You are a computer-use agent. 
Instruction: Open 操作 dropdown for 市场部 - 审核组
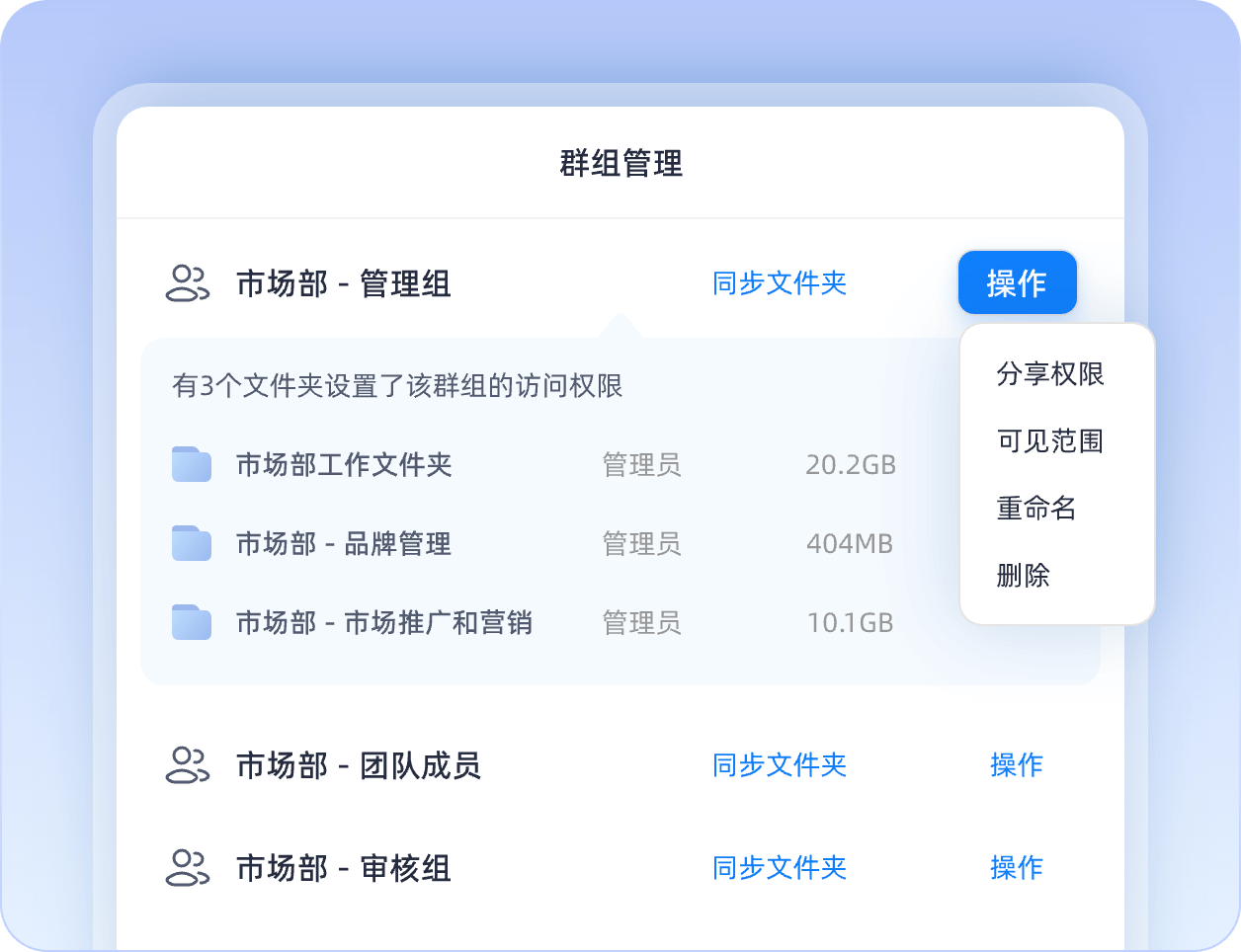(1017, 868)
